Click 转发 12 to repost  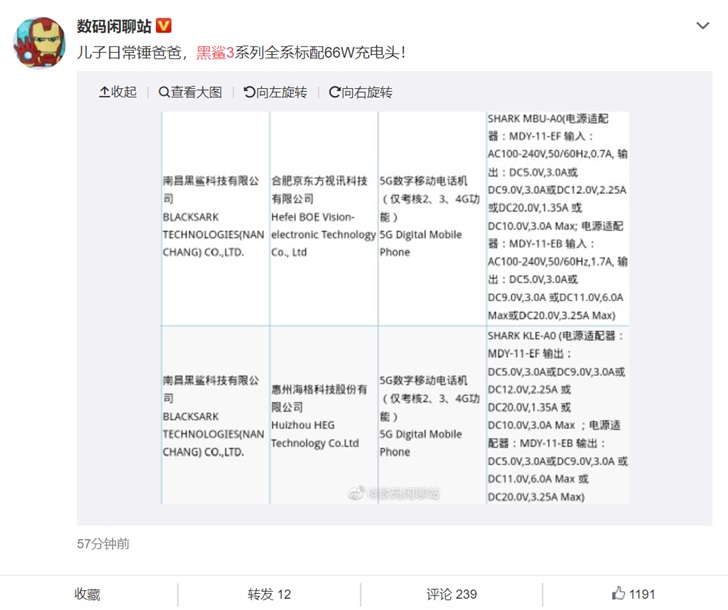[x=269, y=594]
